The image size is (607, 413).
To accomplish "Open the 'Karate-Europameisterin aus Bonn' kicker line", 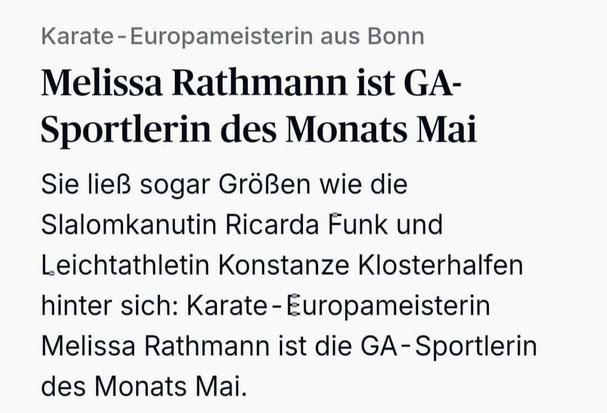I will pos(233,37).
